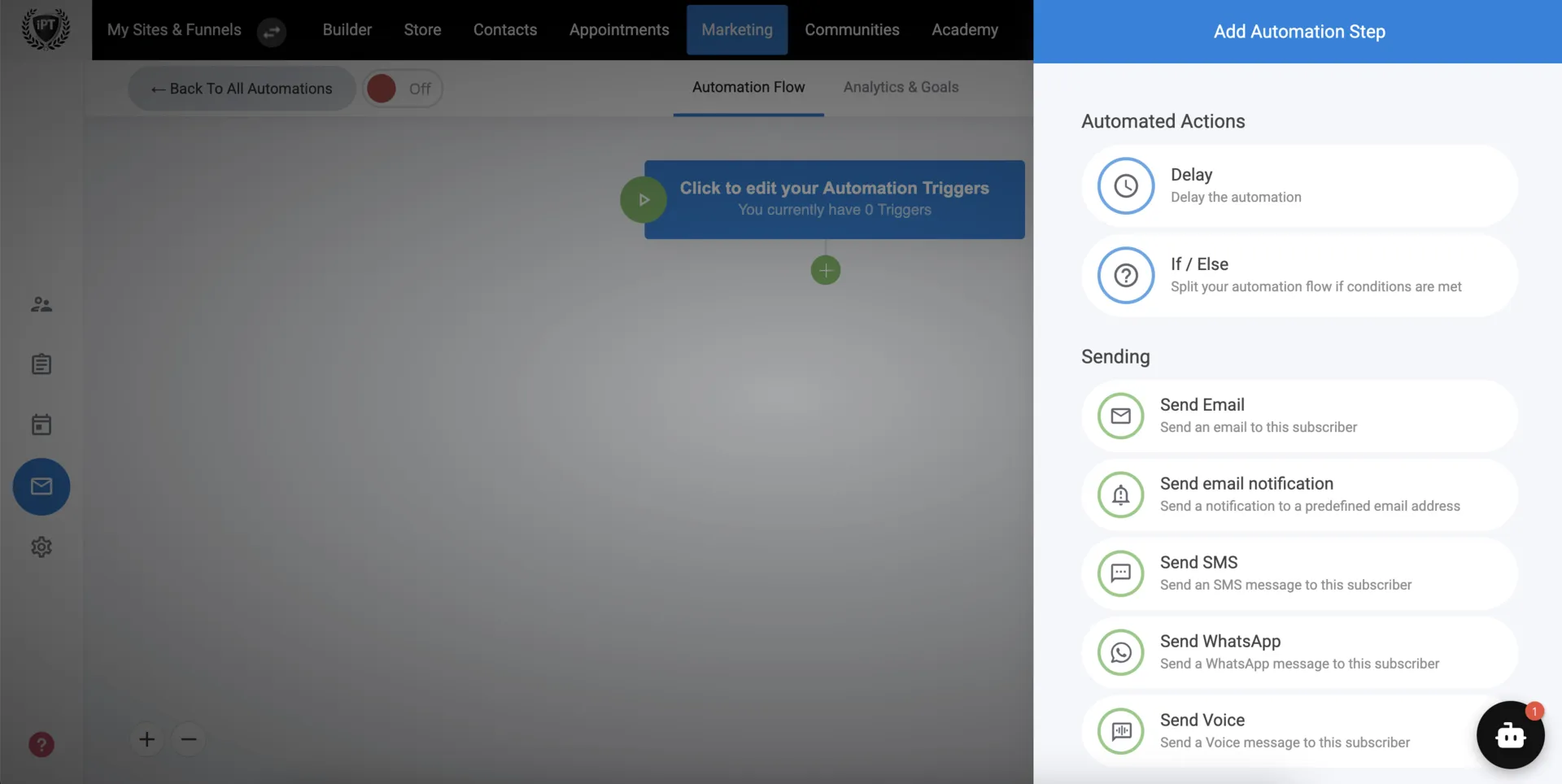Choose 'Send a WhatsApp message to this subscriber'
Viewport: 1562px width, 784px height.
point(1299,652)
